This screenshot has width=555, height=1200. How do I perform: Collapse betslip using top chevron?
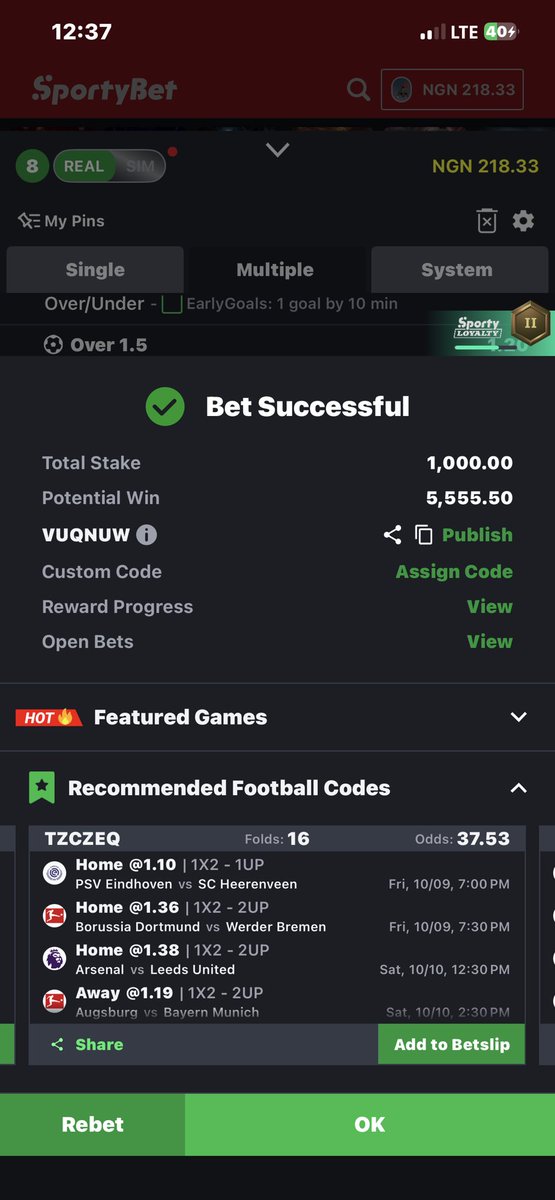(x=278, y=150)
